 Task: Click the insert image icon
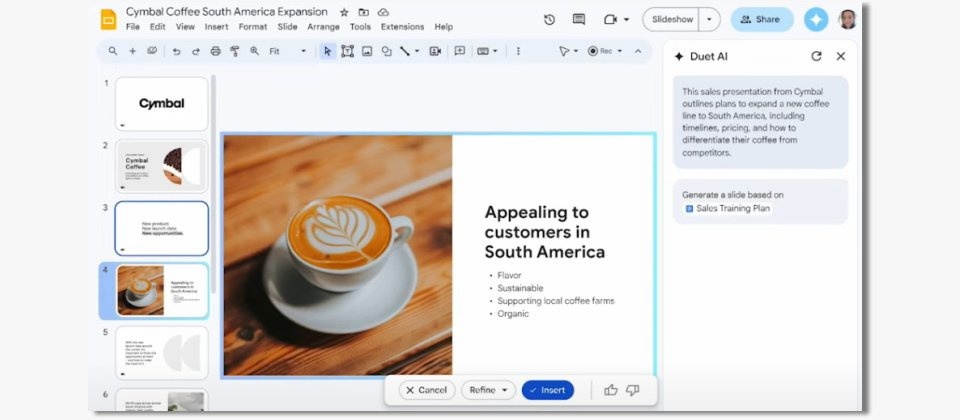coord(367,51)
